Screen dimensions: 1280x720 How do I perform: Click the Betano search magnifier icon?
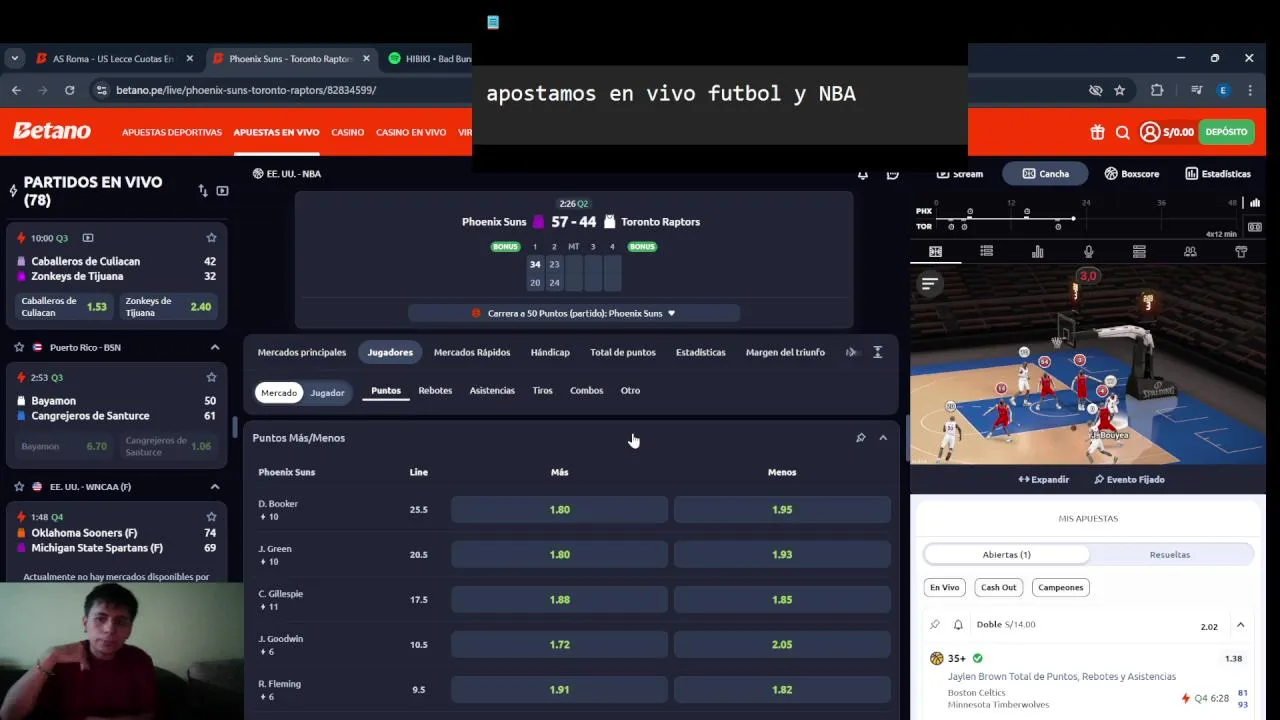pos(1122,132)
